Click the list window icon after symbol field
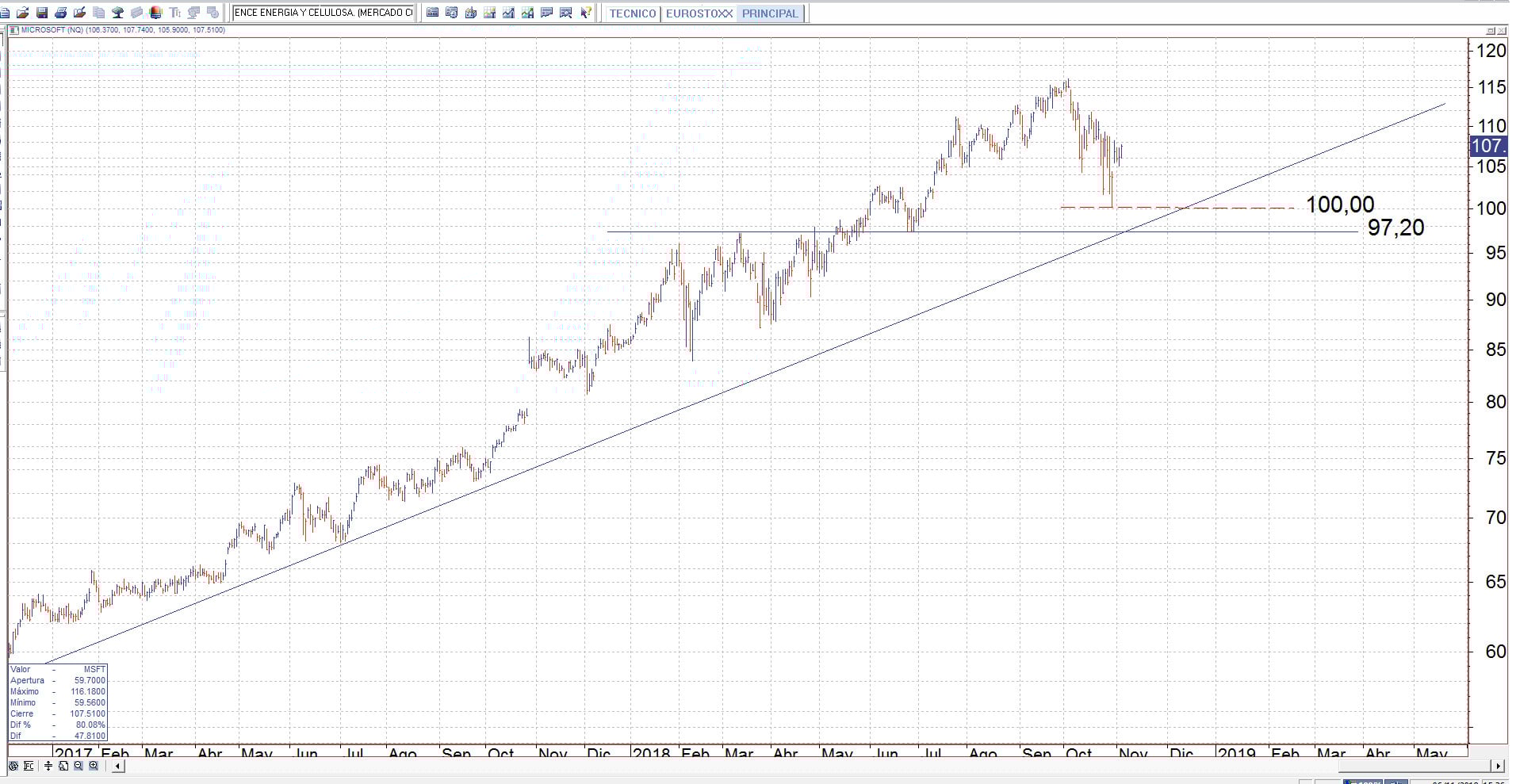Screen dimensions: 1516x784 point(432,13)
